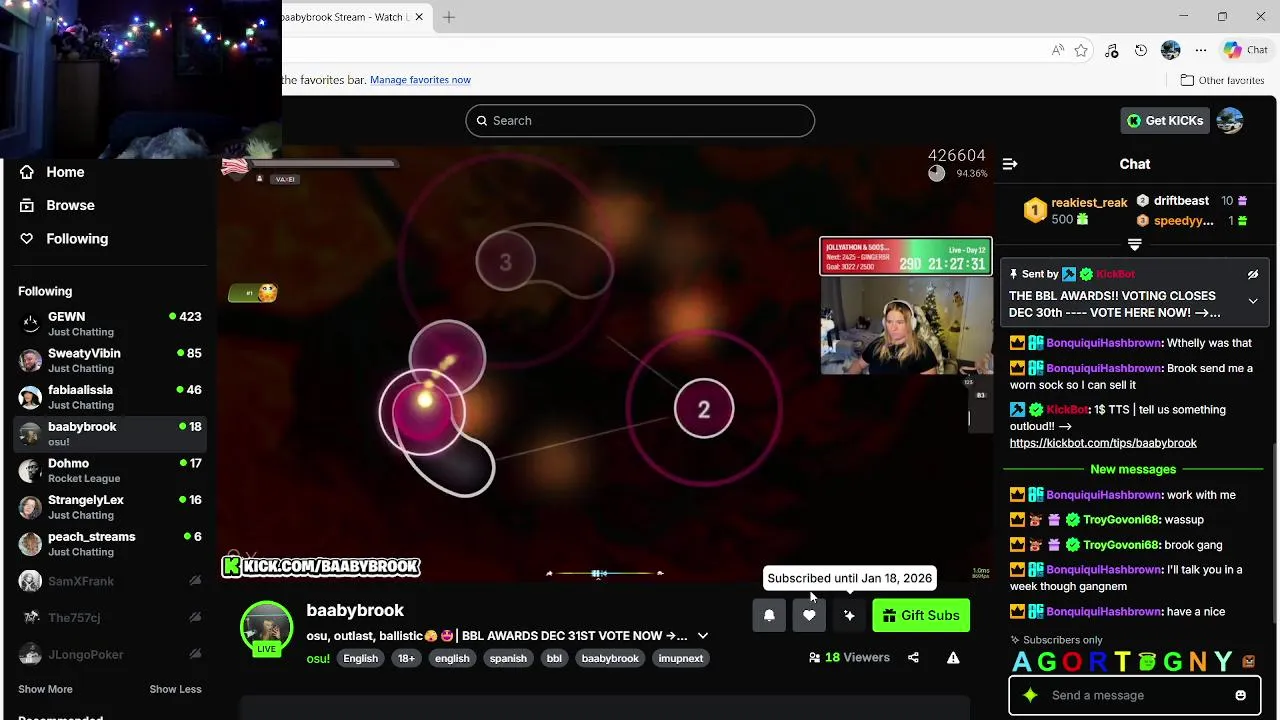Open Edge Settings and more menu
1280x720 pixels.
point(1200,50)
